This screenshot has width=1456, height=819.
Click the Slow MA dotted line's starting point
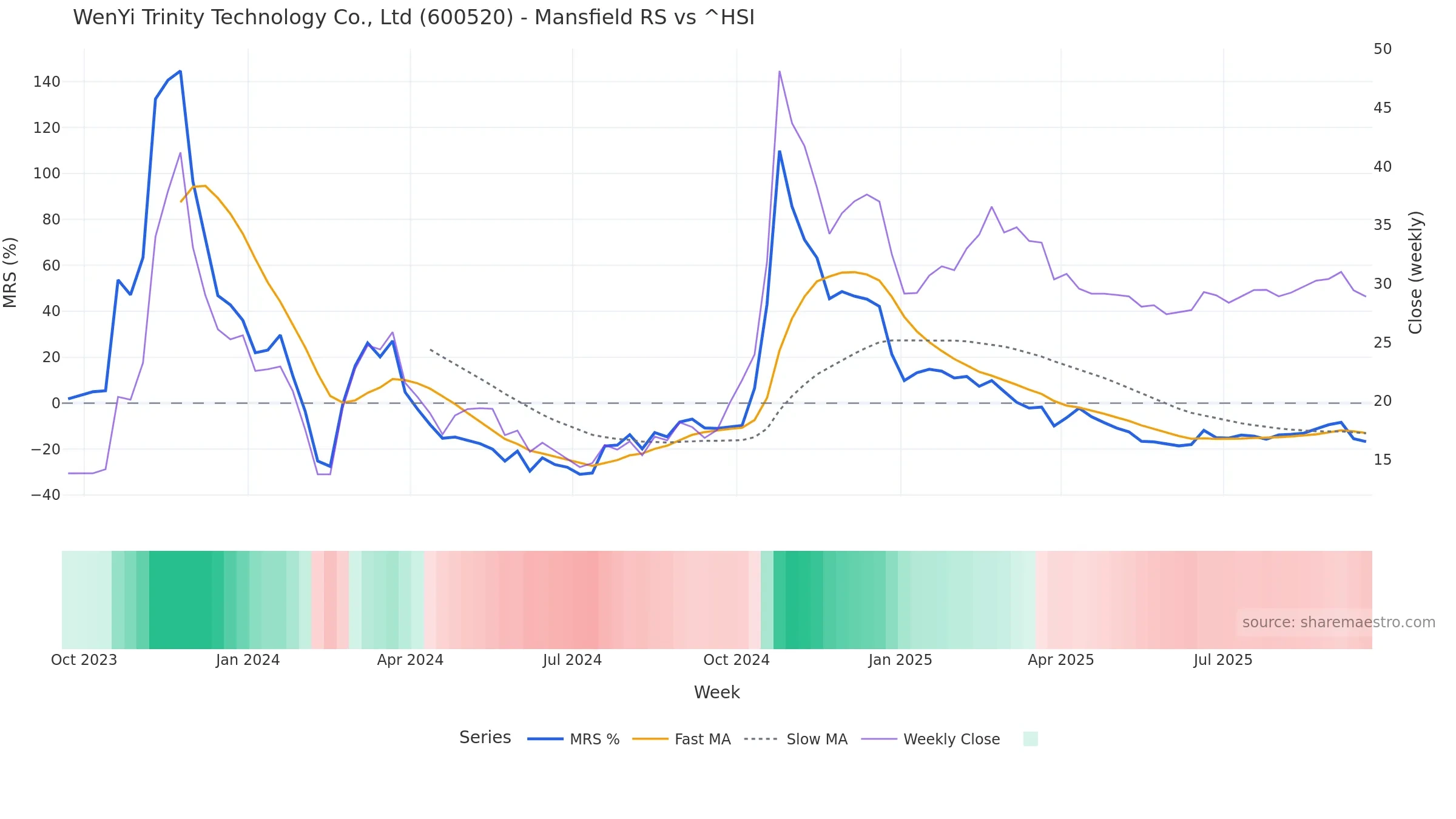pos(430,349)
